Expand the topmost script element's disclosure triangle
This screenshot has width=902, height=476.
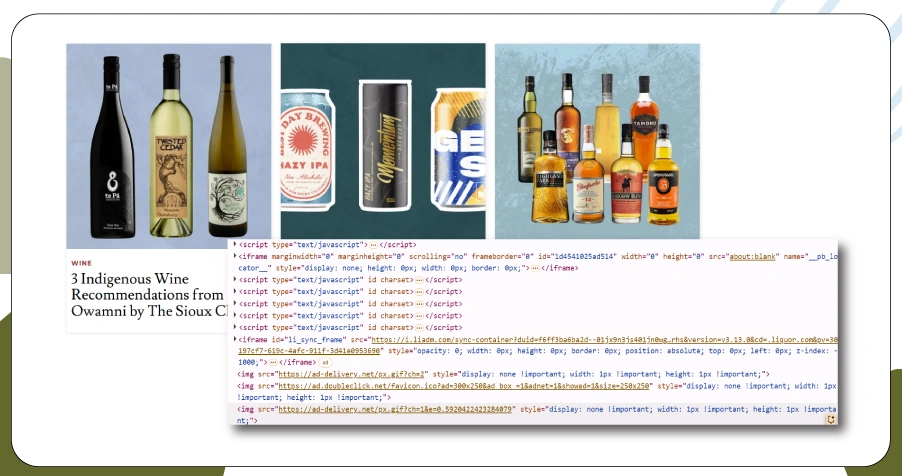[235, 244]
